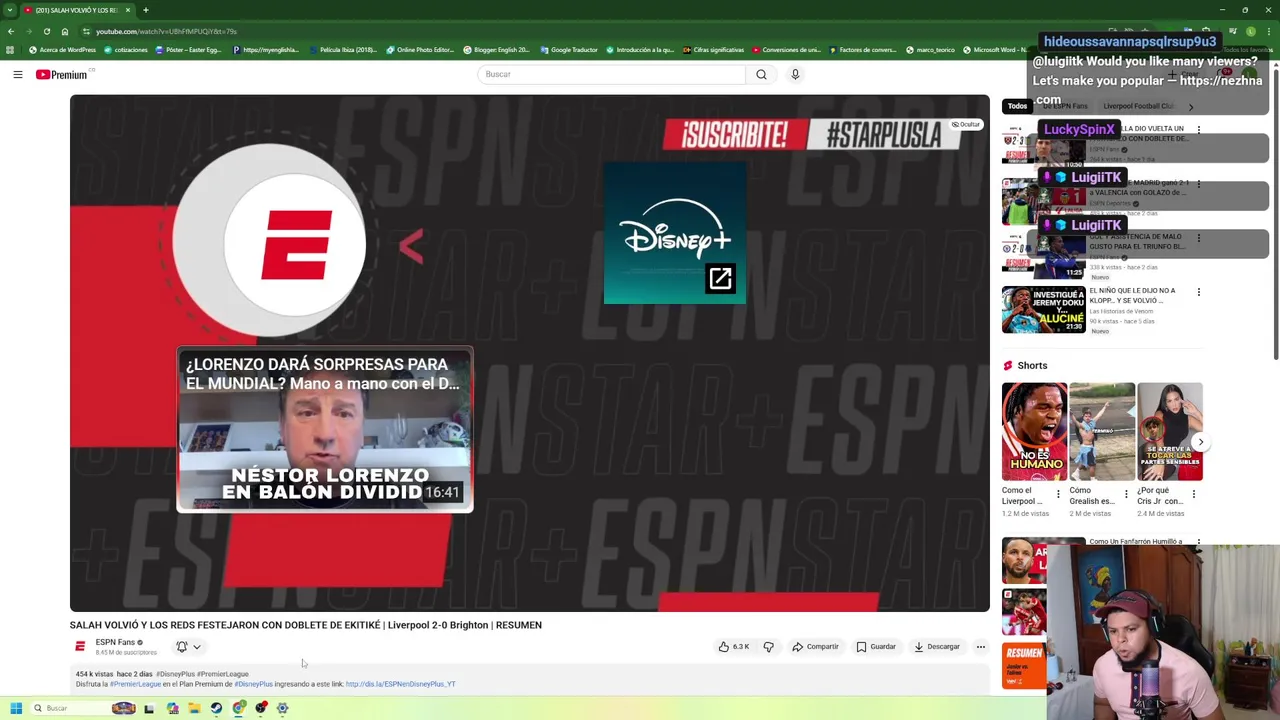Save video with Guardar button
1280x720 pixels.
coord(876,647)
